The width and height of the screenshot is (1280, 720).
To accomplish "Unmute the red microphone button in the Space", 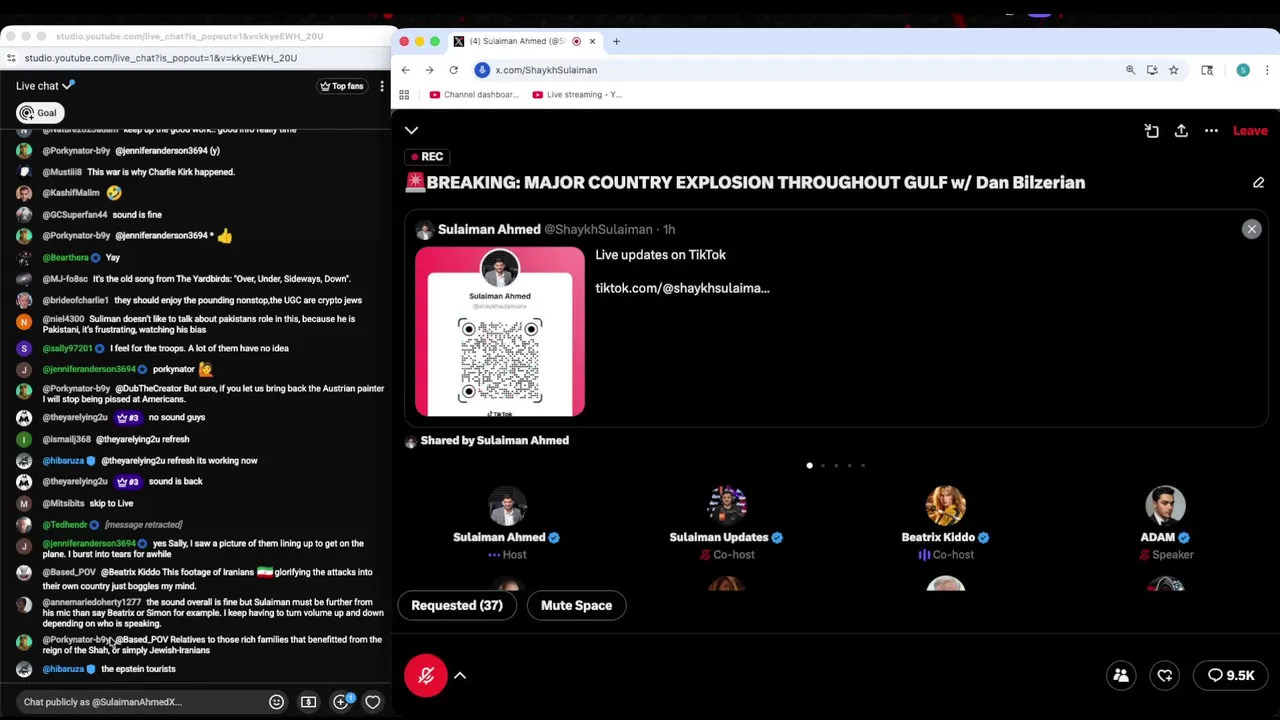I will pyautogui.click(x=425, y=676).
